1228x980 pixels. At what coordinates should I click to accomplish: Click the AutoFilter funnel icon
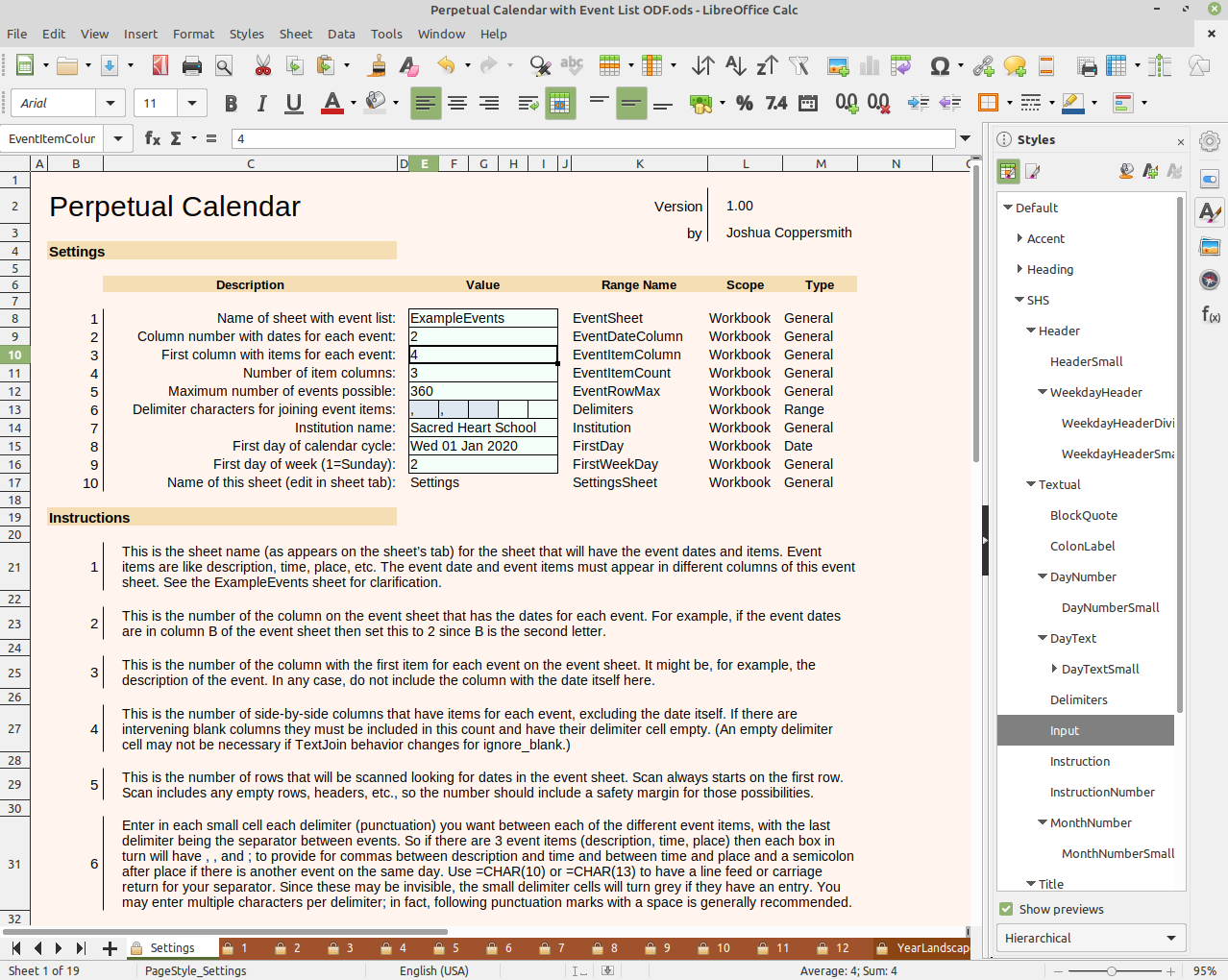tap(798, 65)
